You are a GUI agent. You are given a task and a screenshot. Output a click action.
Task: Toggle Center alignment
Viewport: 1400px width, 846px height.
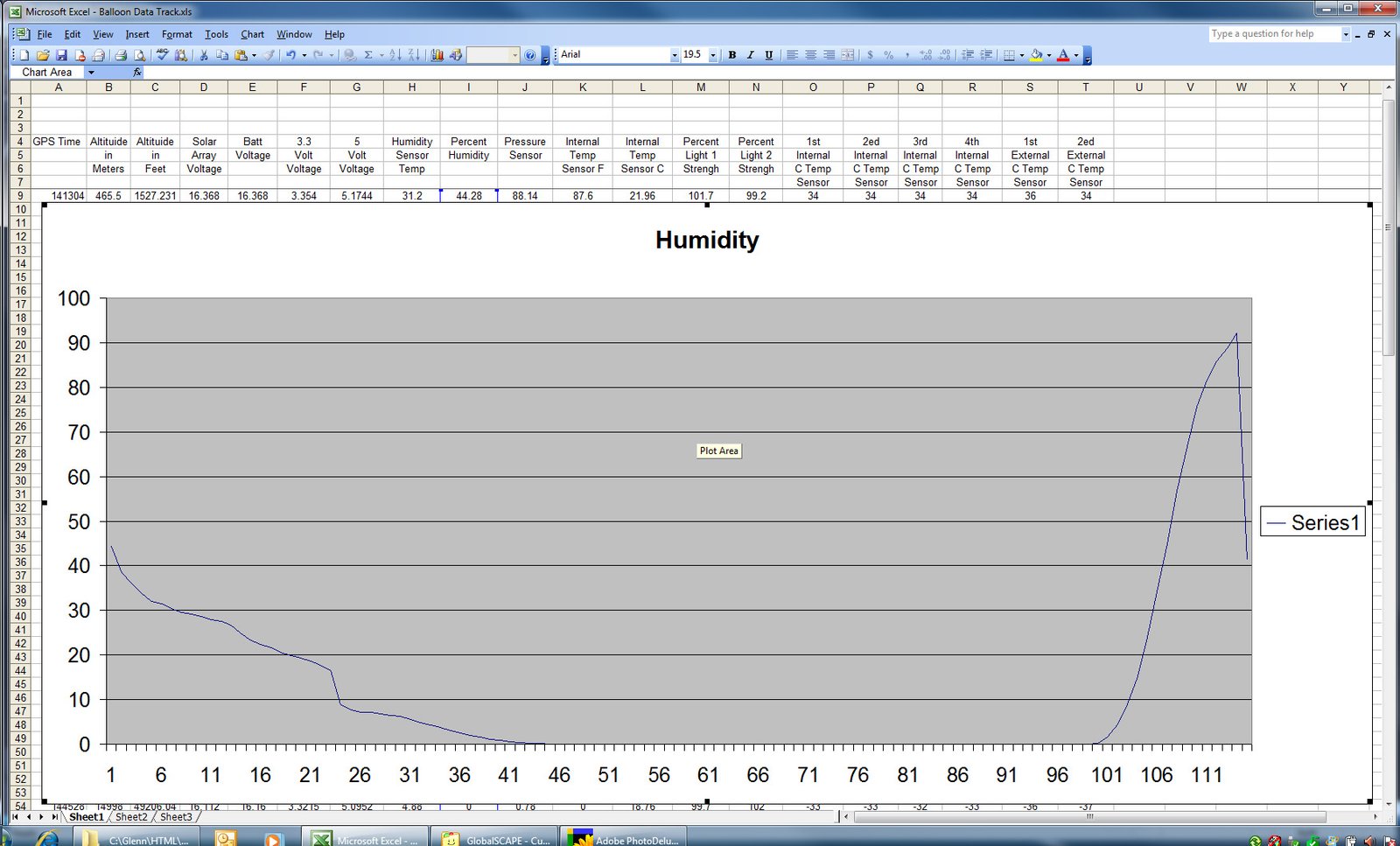pyautogui.click(x=810, y=55)
